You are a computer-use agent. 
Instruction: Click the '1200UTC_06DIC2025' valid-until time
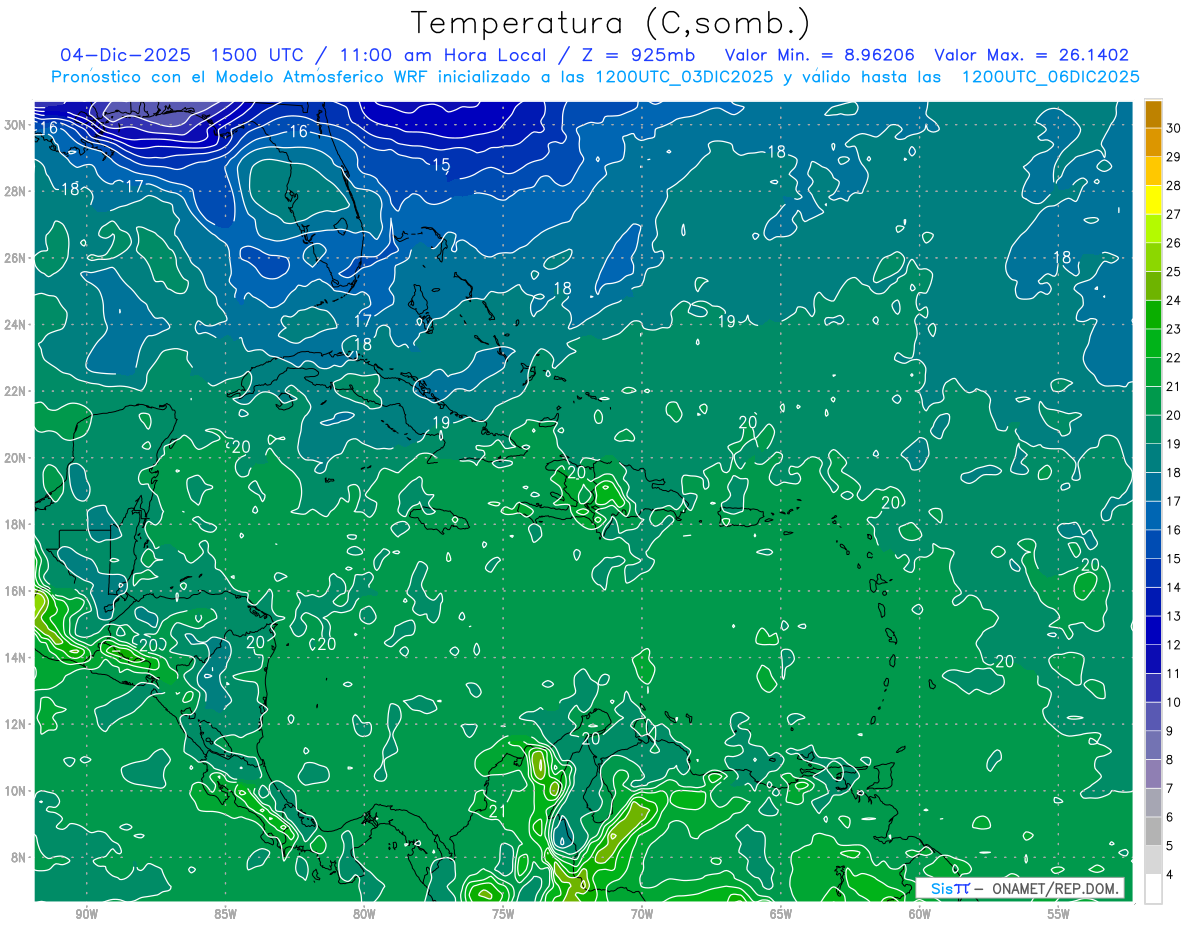tap(1050, 77)
